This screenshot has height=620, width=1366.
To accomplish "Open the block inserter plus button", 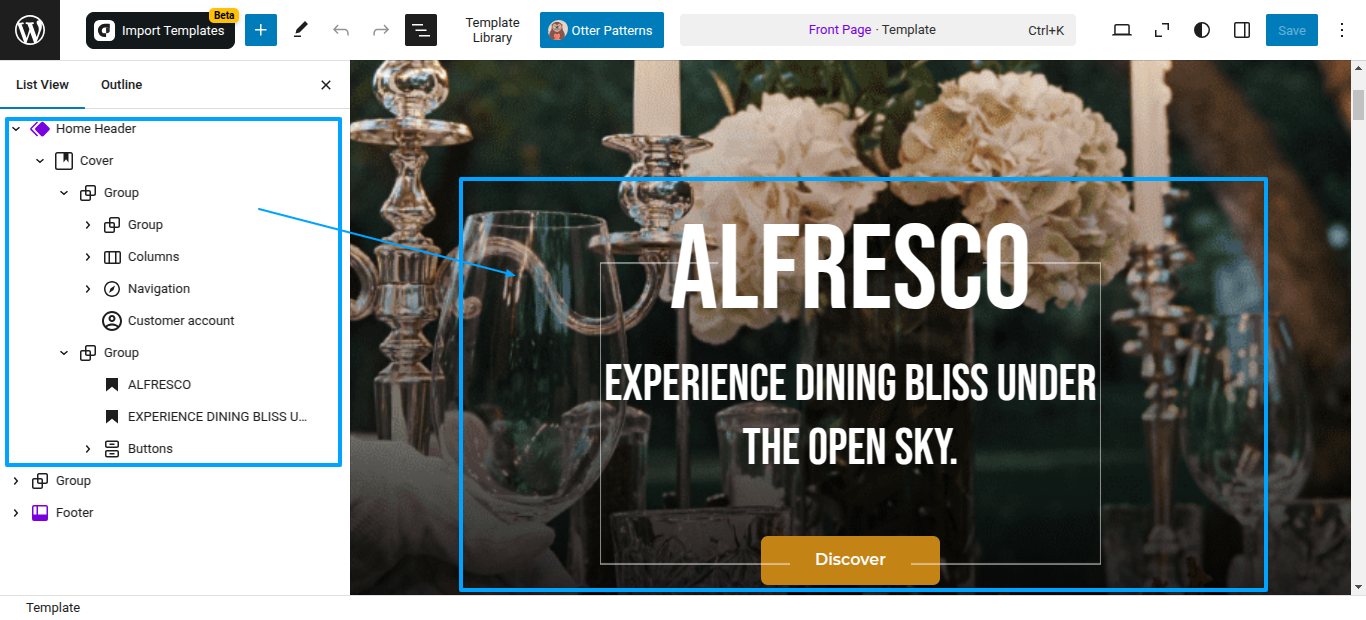I will (x=261, y=30).
